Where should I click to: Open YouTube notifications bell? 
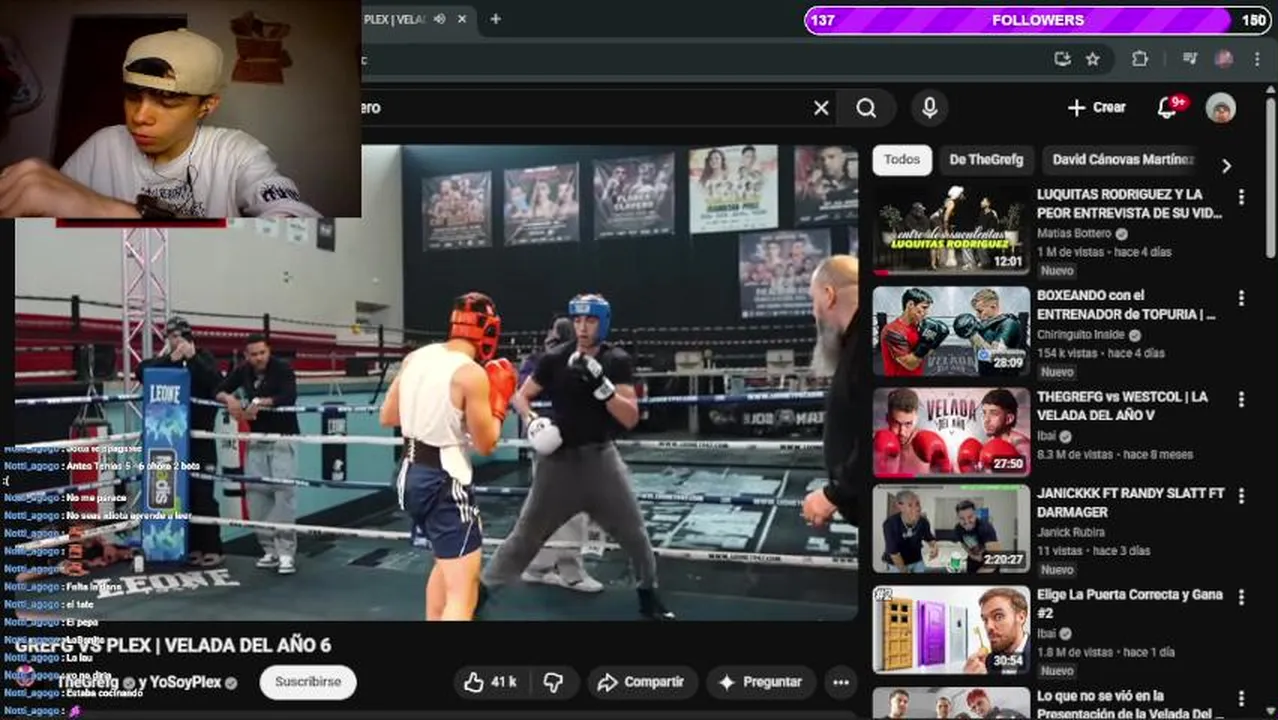pos(1168,108)
